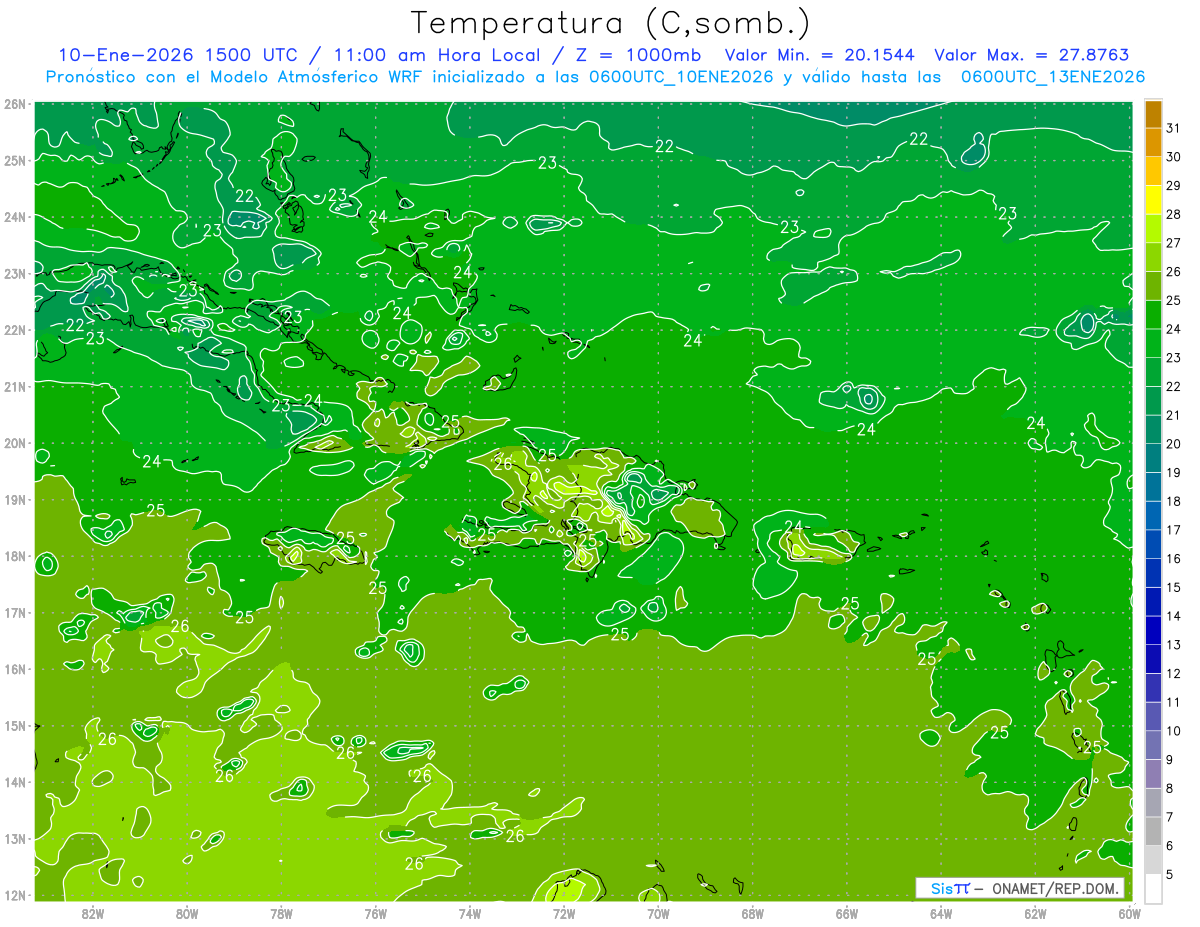
Task: Click valid-until time "0600UTC_13ENE2026"
Action: 1053,77
